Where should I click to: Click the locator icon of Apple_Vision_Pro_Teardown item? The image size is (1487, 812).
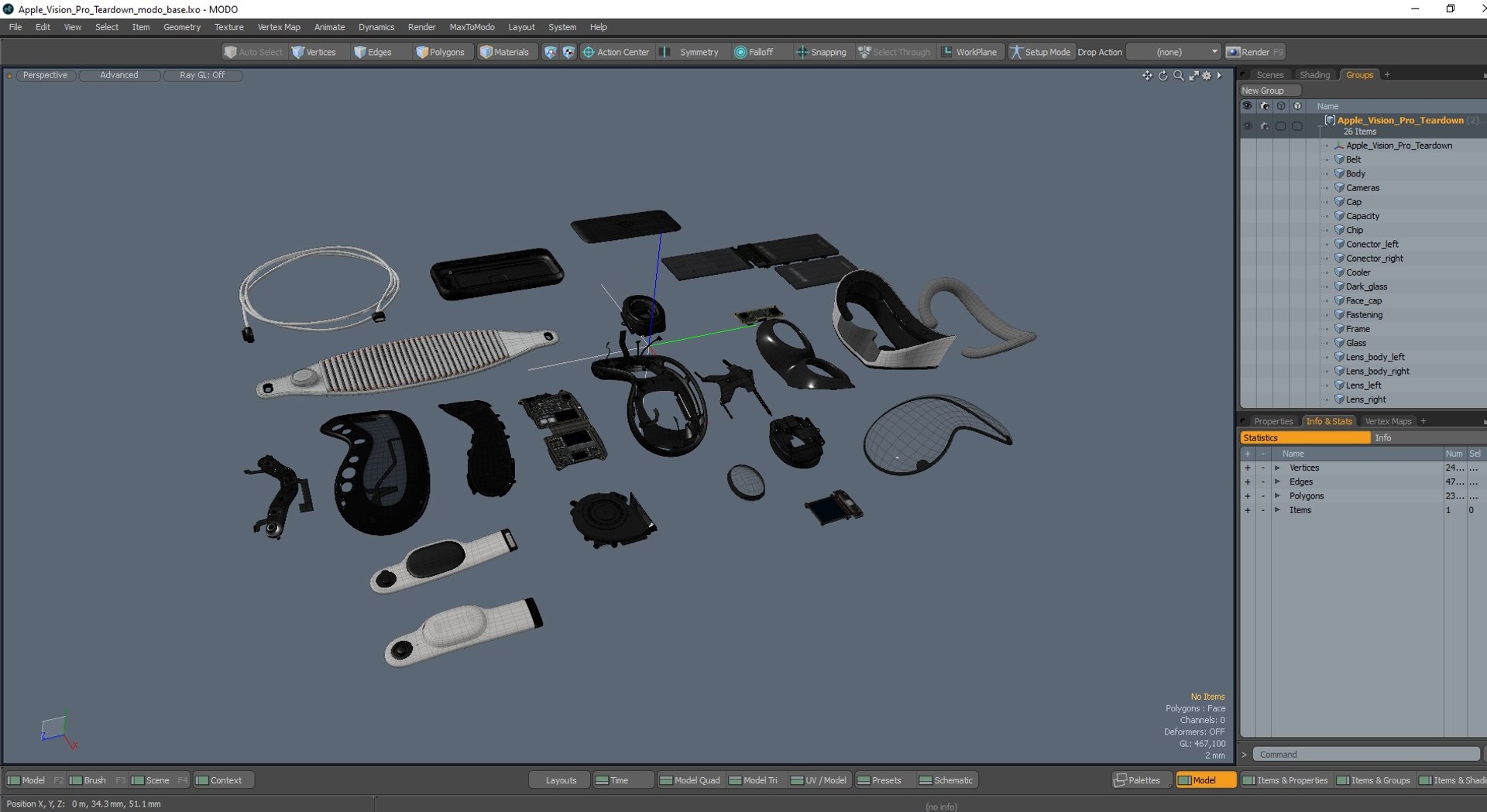coord(1339,146)
